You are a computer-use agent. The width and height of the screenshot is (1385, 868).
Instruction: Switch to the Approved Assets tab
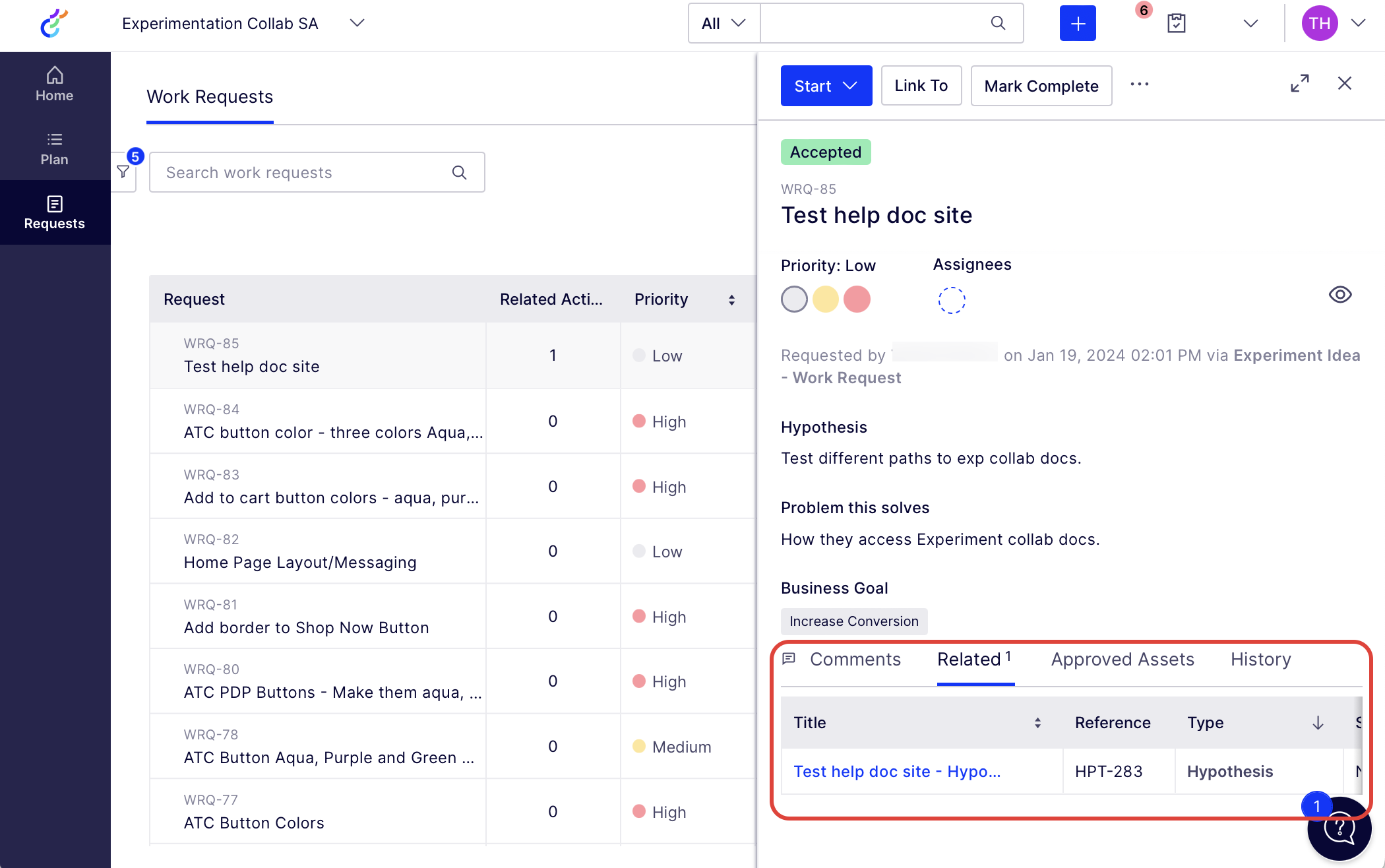1122,660
